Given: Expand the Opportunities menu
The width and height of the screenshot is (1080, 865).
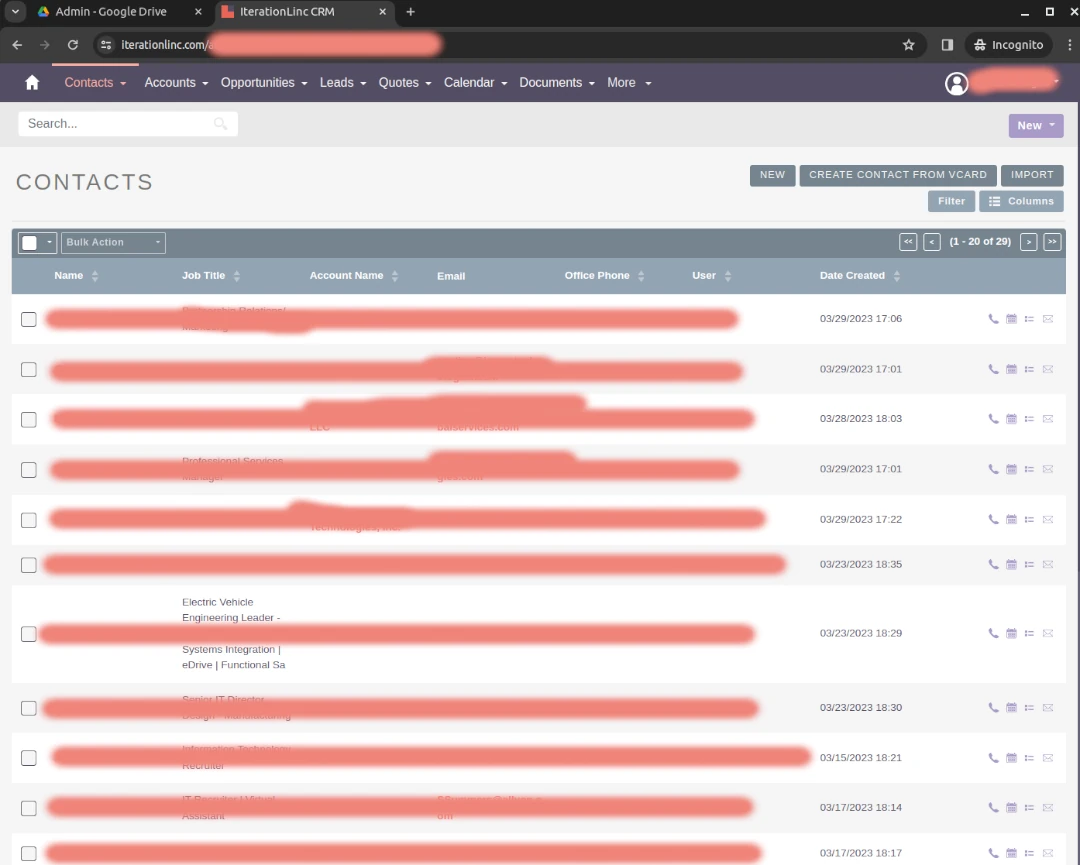Looking at the screenshot, I should pyautogui.click(x=263, y=83).
